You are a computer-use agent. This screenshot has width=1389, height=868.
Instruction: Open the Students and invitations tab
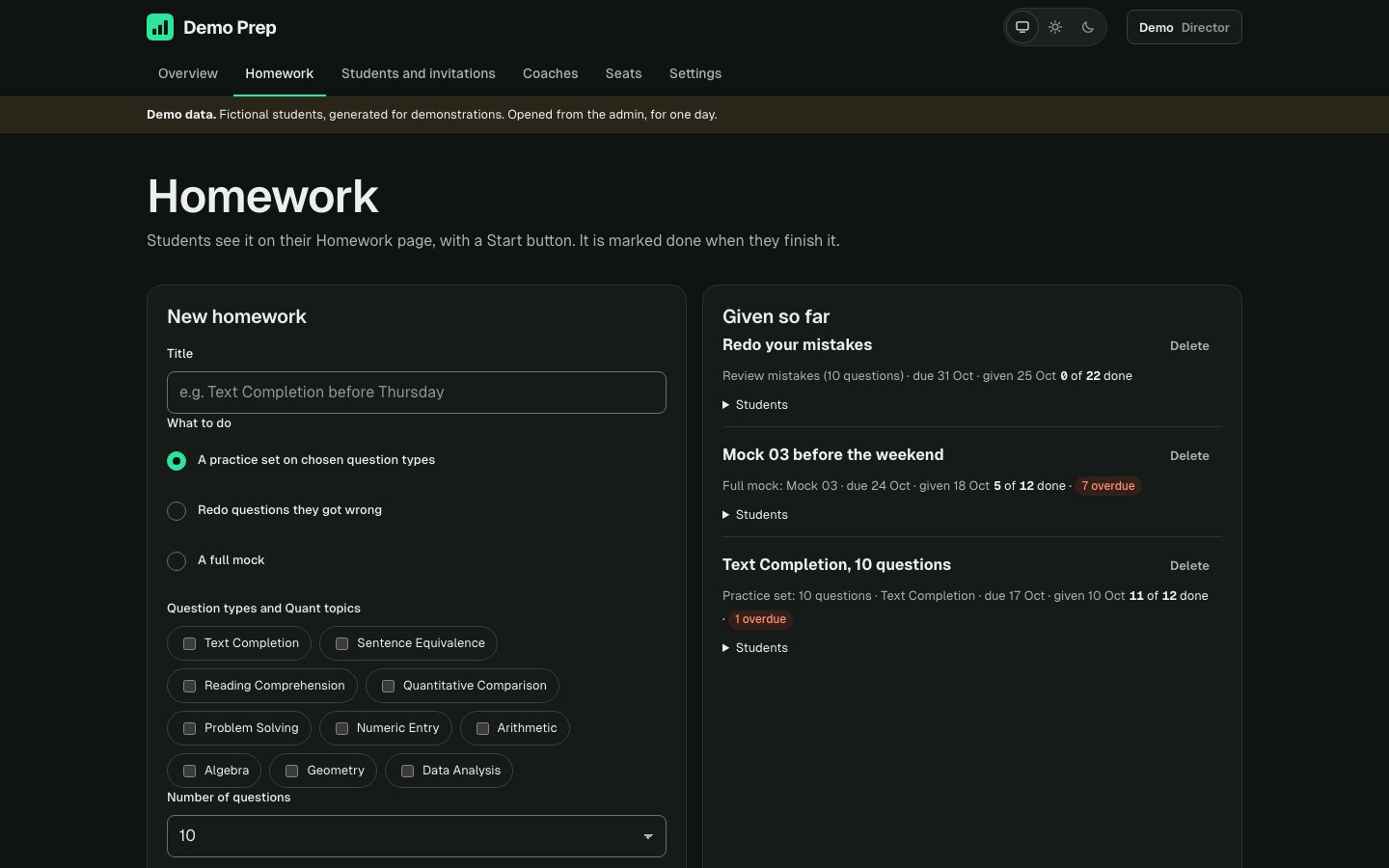click(419, 73)
